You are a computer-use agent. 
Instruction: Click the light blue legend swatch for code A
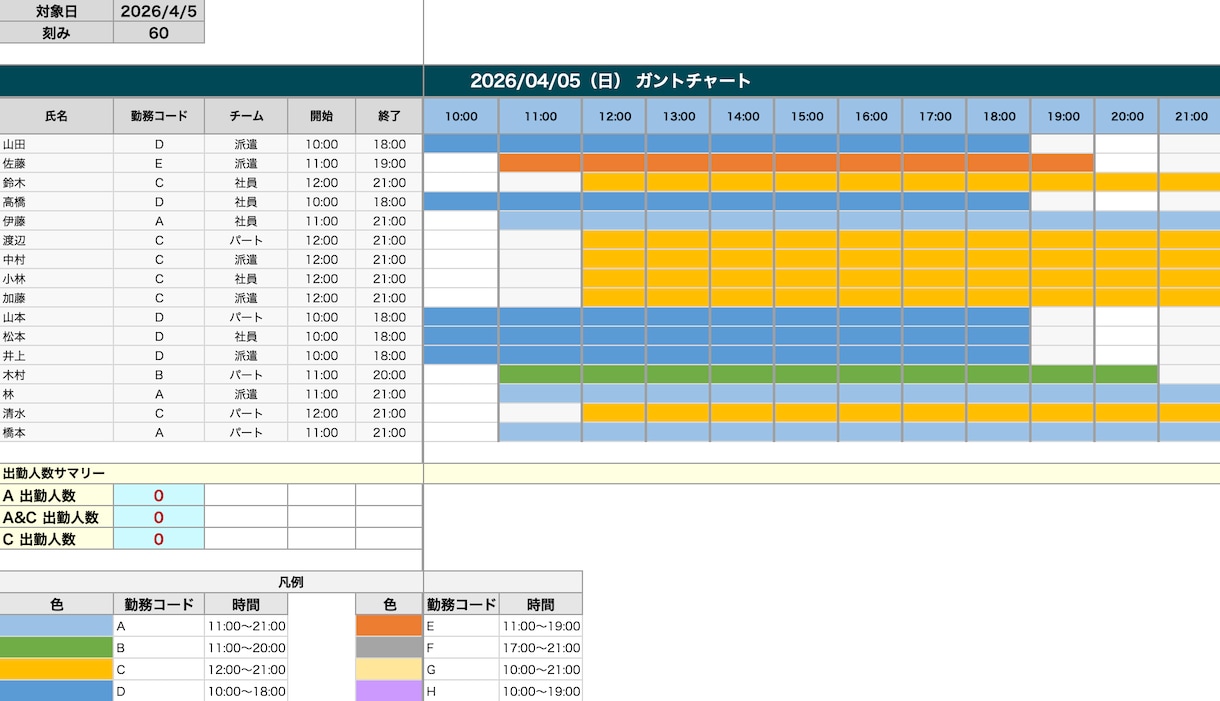click(x=56, y=626)
